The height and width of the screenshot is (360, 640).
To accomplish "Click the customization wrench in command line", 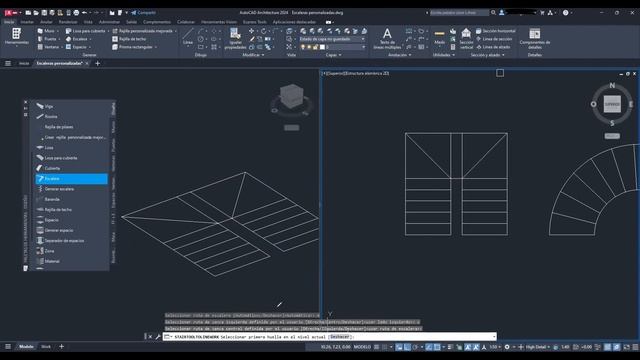I will tap(158, 337).
